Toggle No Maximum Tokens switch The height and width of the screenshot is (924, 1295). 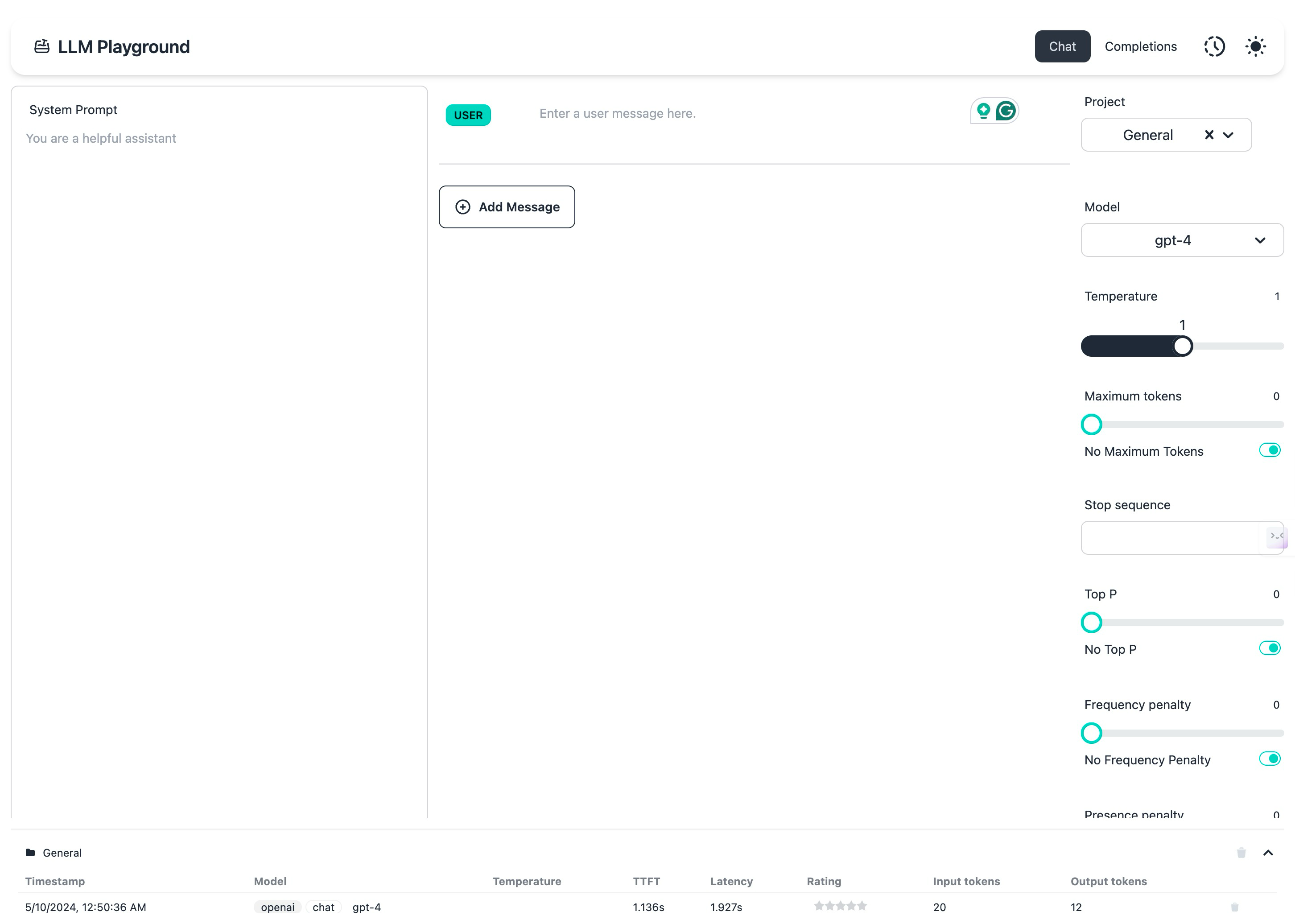(1270, 451)
